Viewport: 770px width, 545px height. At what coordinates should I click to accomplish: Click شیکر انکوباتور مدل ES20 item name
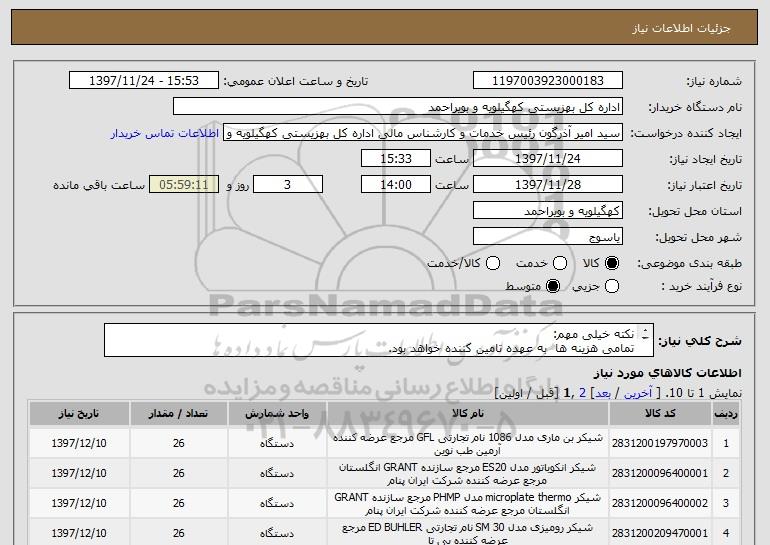468,474
